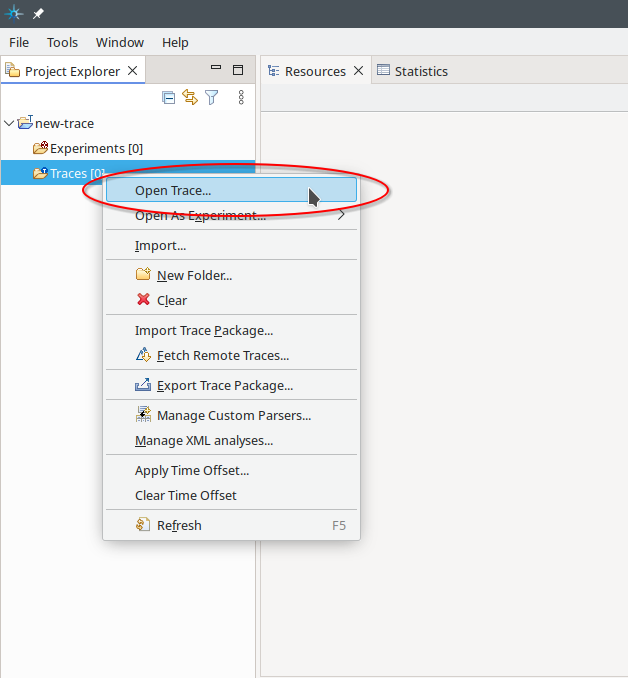Open the Tools menu
The height and width of the screenshot is (678, 628).
(x=62, y=42)
